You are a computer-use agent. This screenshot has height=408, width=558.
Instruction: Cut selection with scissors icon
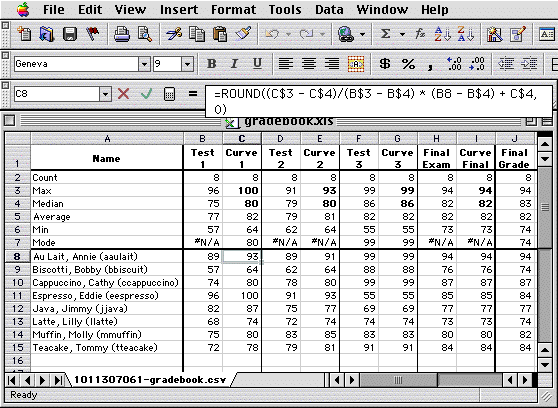pos(174,34)
